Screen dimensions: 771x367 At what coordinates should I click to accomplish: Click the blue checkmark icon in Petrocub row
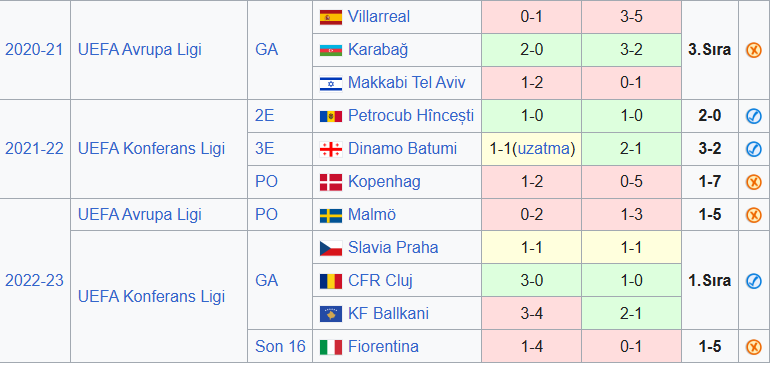(x=754, y=116)
